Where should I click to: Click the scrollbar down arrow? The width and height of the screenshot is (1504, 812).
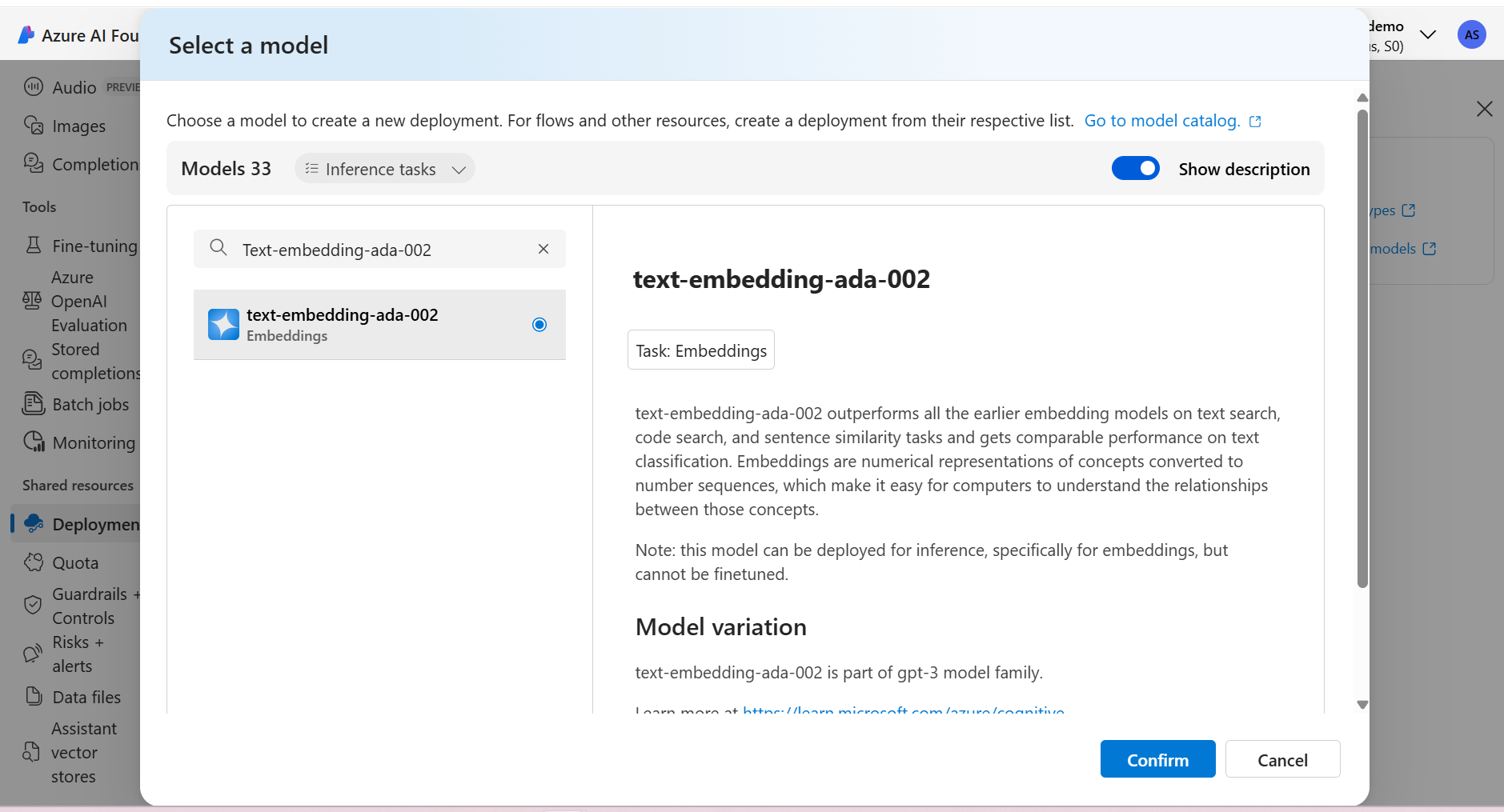[1362, 705]
